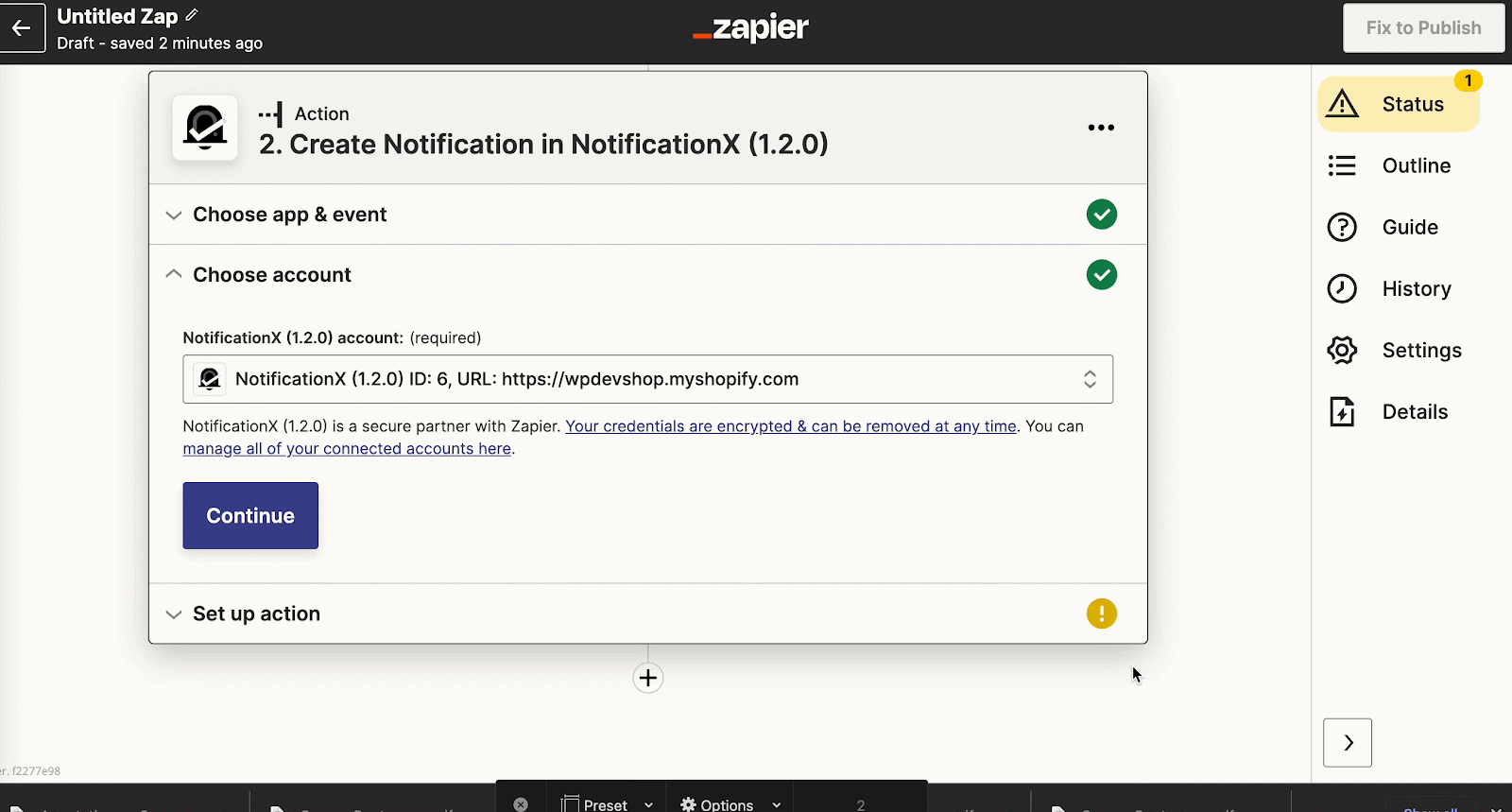This screenshot has width=1512, height=812.
Task: Click the Continue button
Action: pos(250,515)
